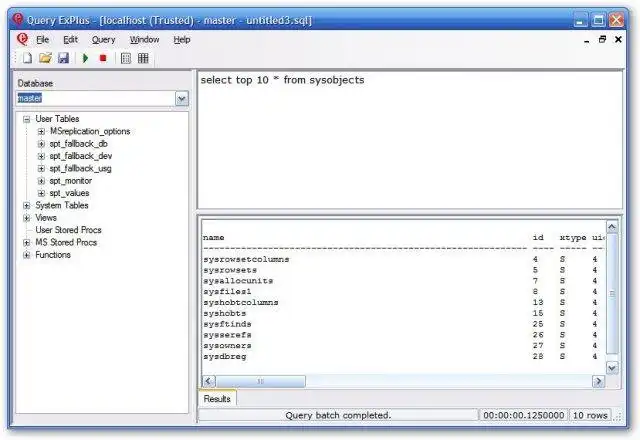640x440 pixels.
Task: Expand the spt_fallback_dev table
Action: [x=41, y=156]
